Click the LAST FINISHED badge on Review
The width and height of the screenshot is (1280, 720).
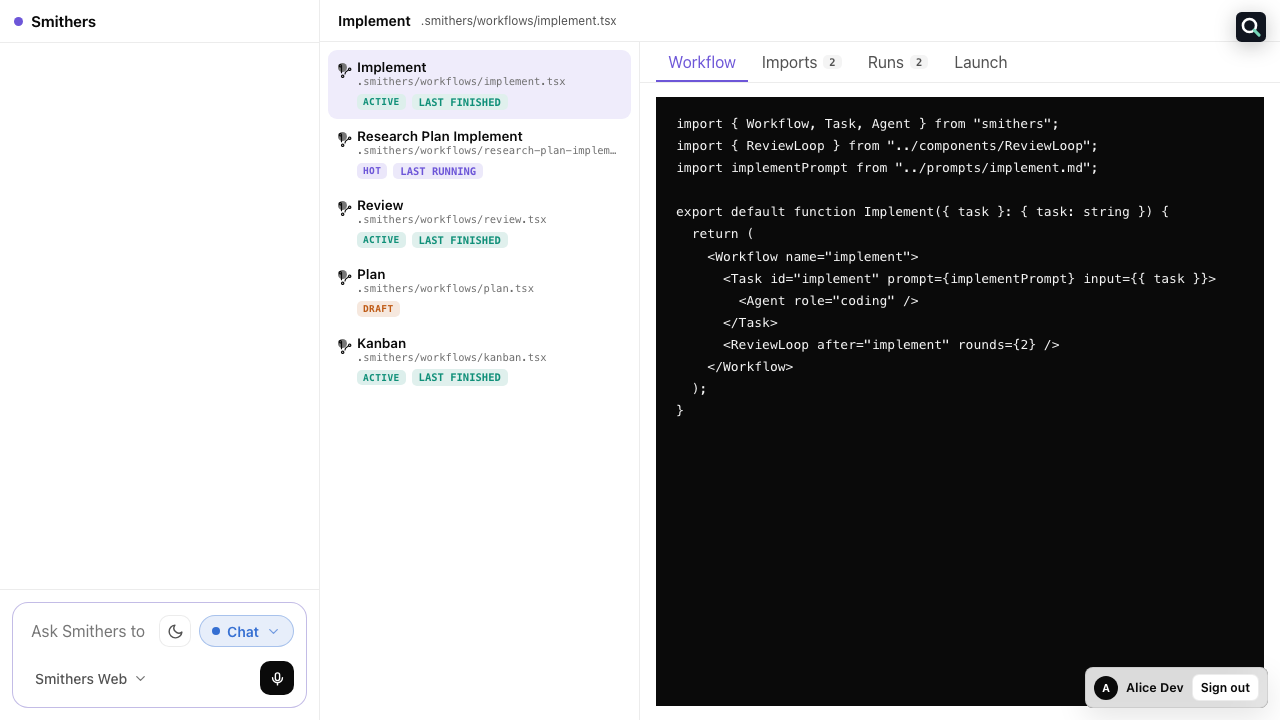click(460, 240)
